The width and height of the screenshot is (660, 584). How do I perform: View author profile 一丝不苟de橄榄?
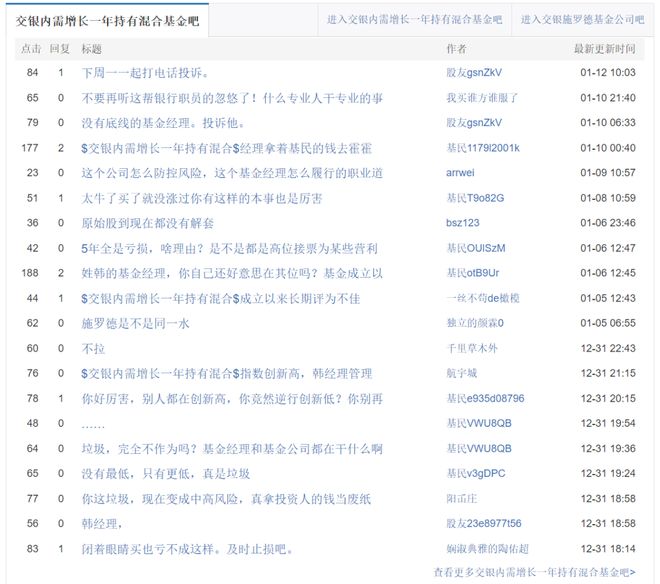click(483, 298)
